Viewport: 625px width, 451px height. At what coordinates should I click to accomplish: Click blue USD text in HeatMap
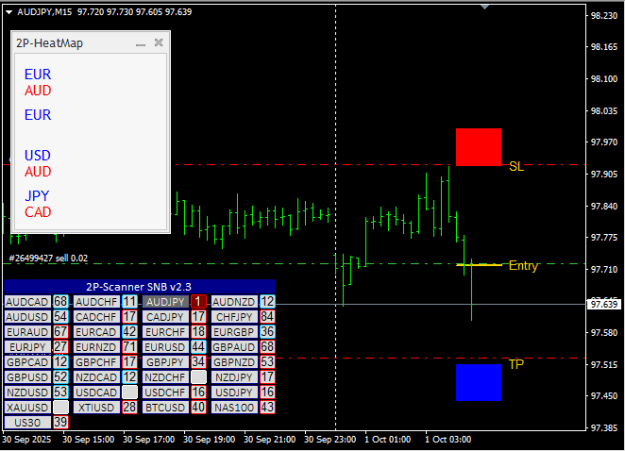point(37,156)
